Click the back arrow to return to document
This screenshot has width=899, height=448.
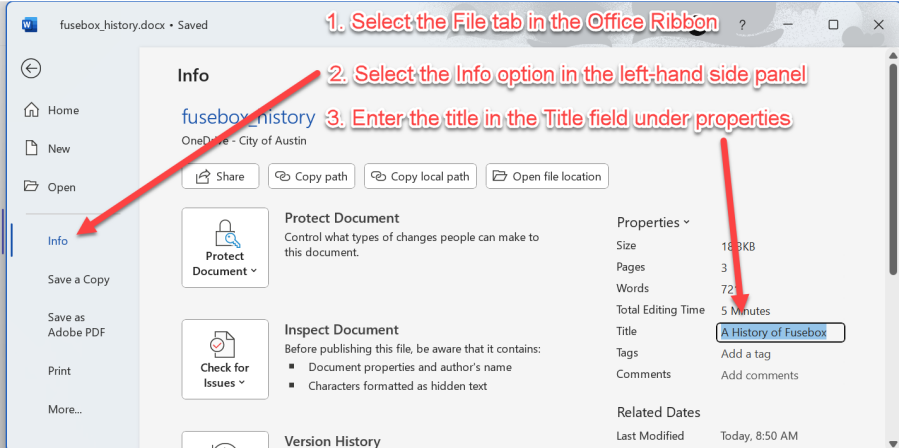click(31, 69)
